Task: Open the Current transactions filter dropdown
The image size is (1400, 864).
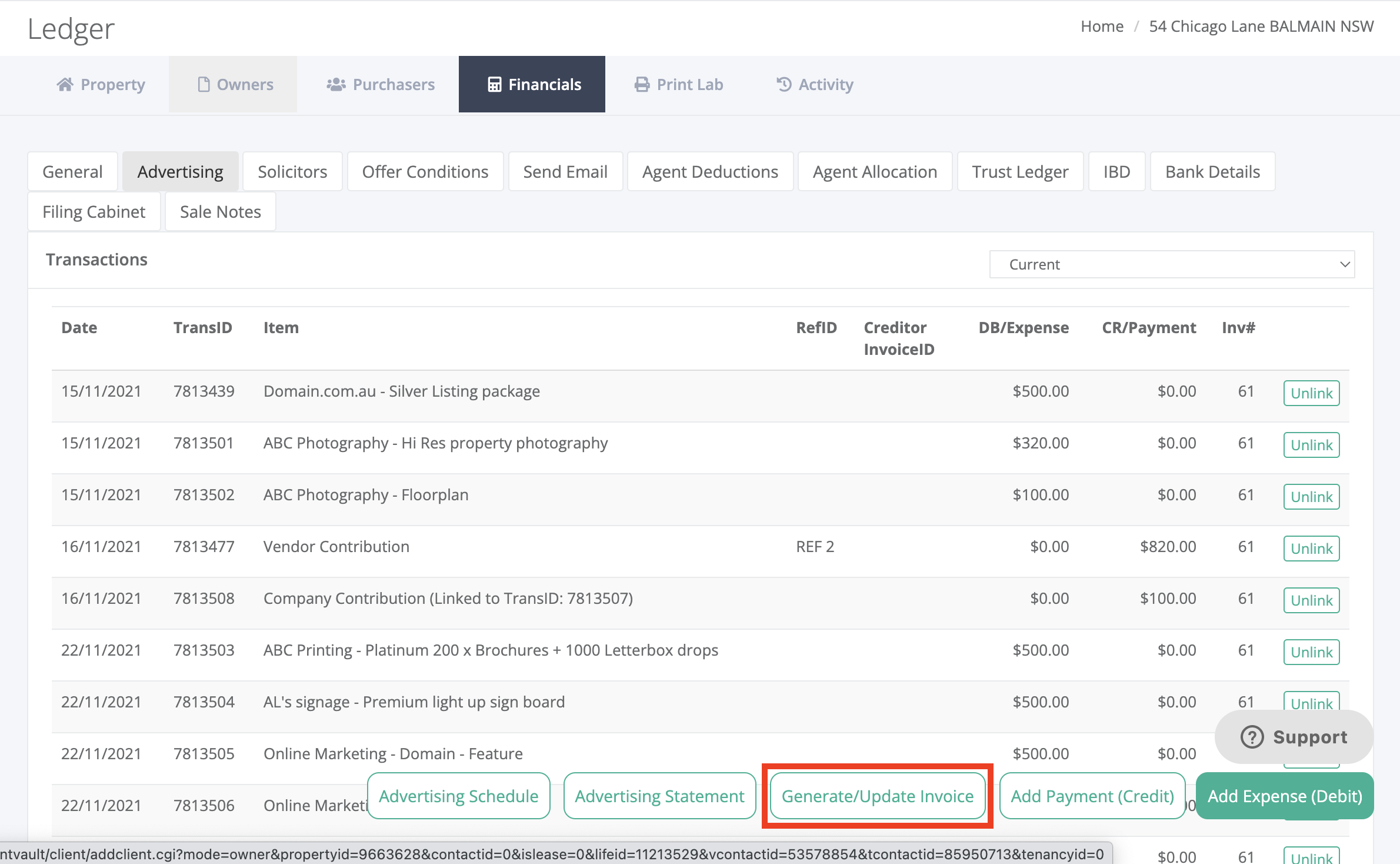Action: [x=1172, y=264]
